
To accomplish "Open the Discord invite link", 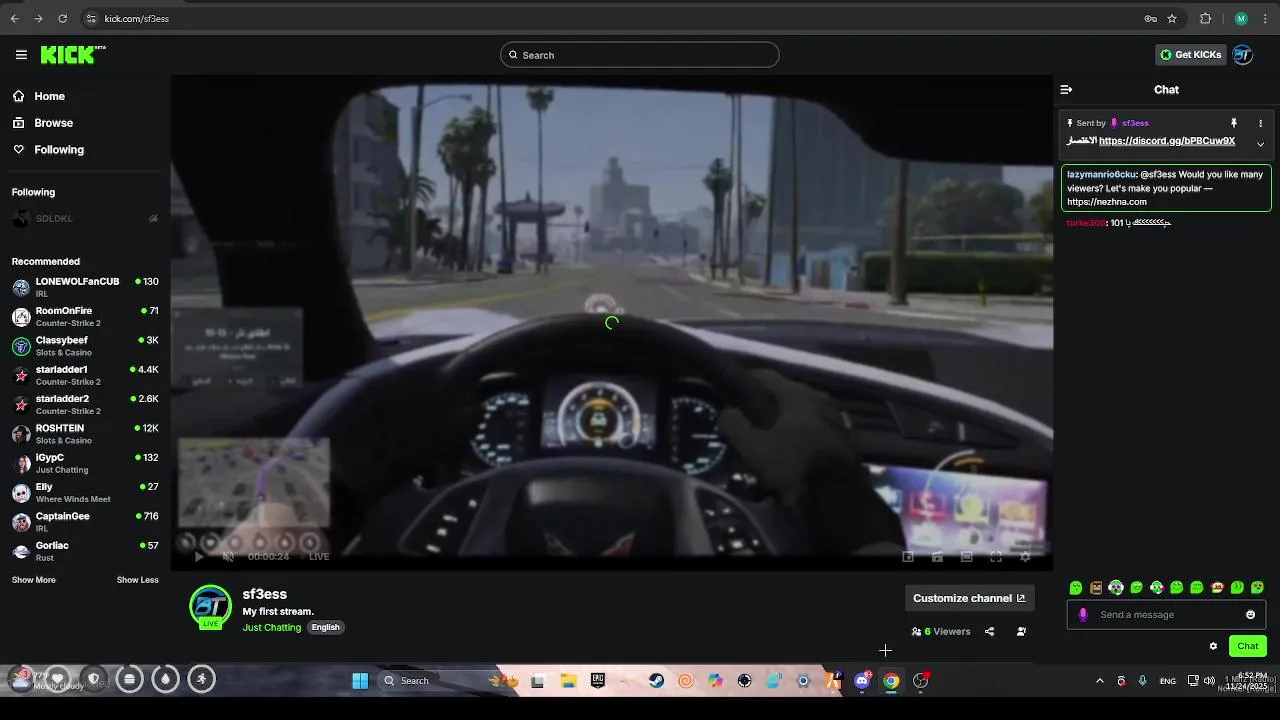I will (1167, 141).
